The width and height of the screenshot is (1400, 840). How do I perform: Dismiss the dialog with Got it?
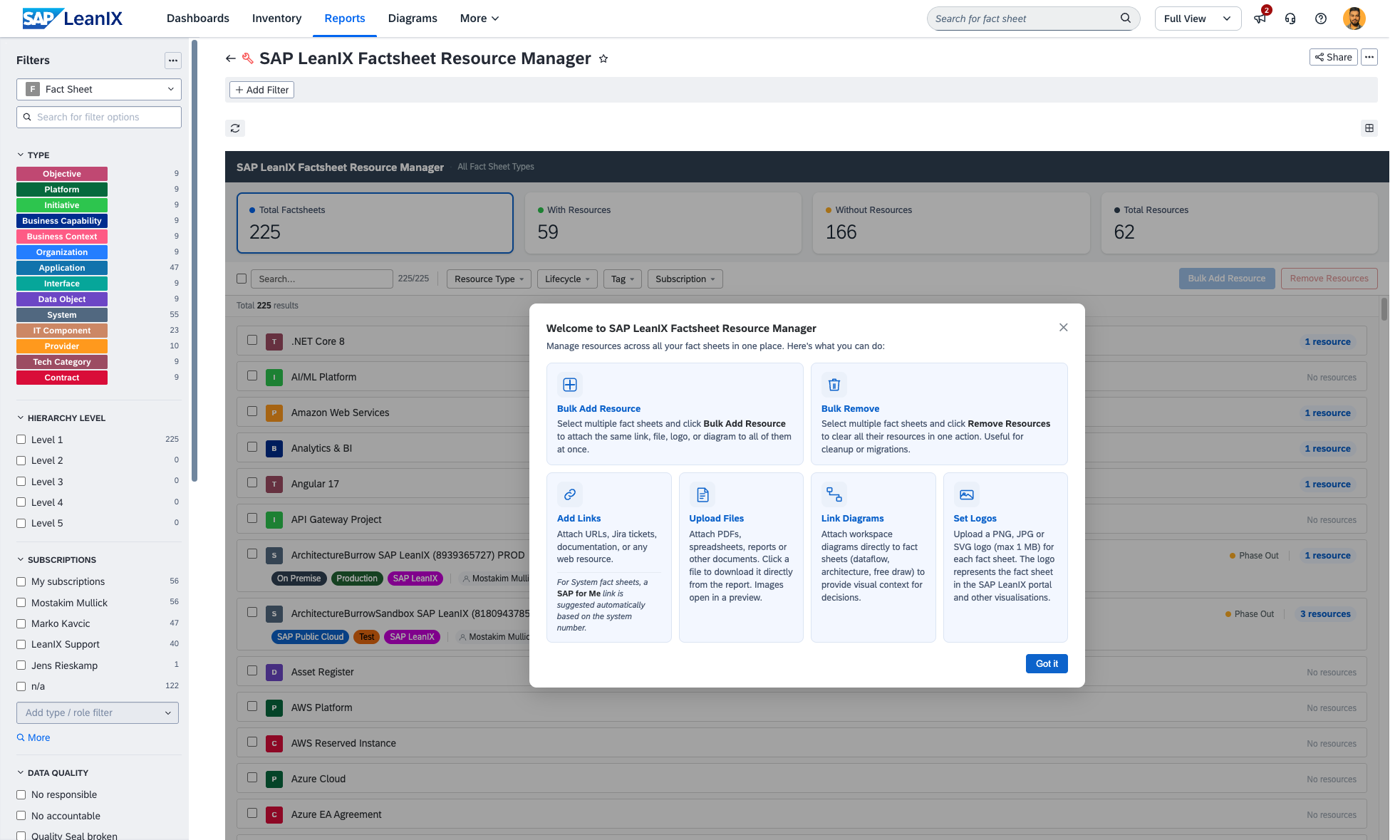click(x=1047, y=664)
